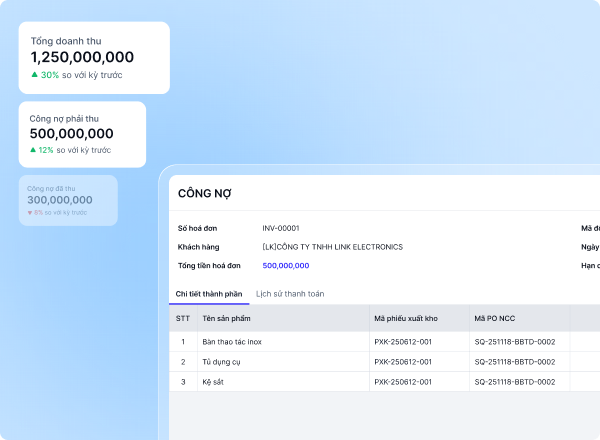
Task: Click row number 2 in the STT column
Action: click(x=183, y=362)
